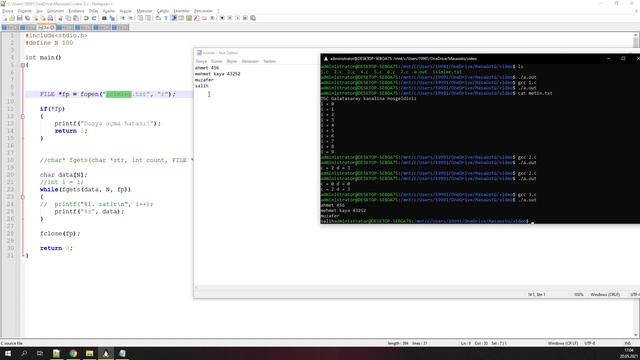This screenshot has width=640, height=360.
Task: Open the Düzenle menu in Notepad++
Action: point(24,11)
